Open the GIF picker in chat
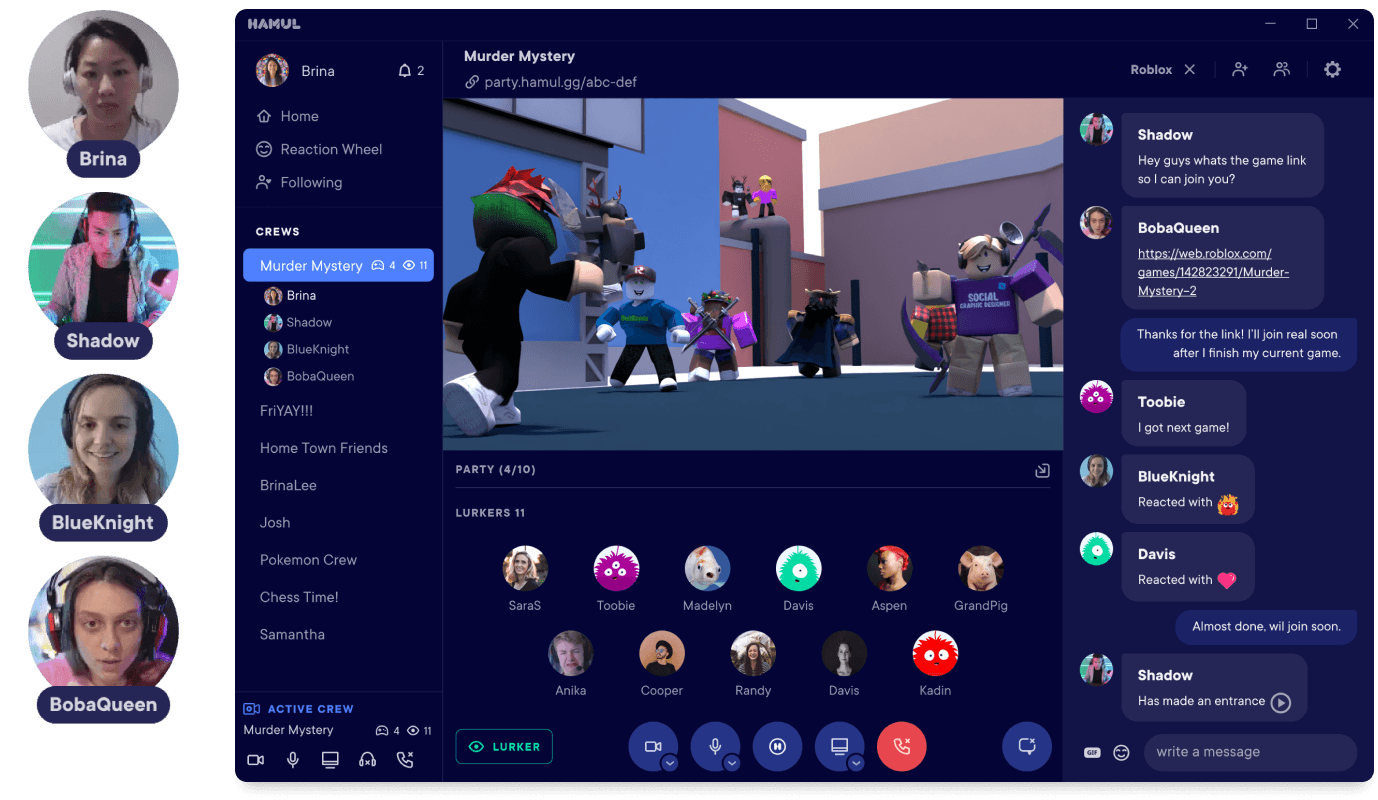This screenshot has width=1378, height=800. [1092, 753]
